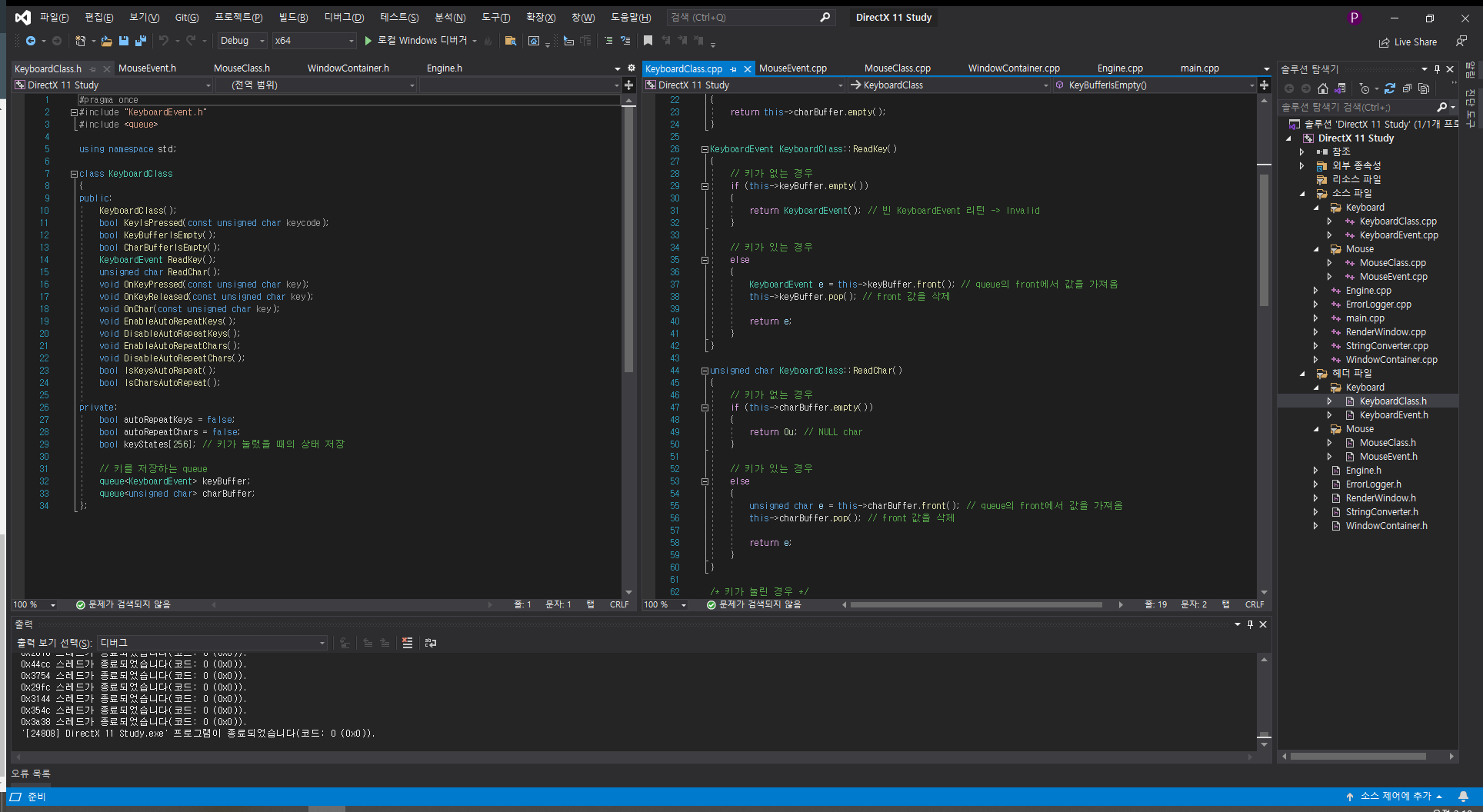Open the 빌드(B) menu
The height and width of the screenshot is (812, 1483).
click(293, 17)
